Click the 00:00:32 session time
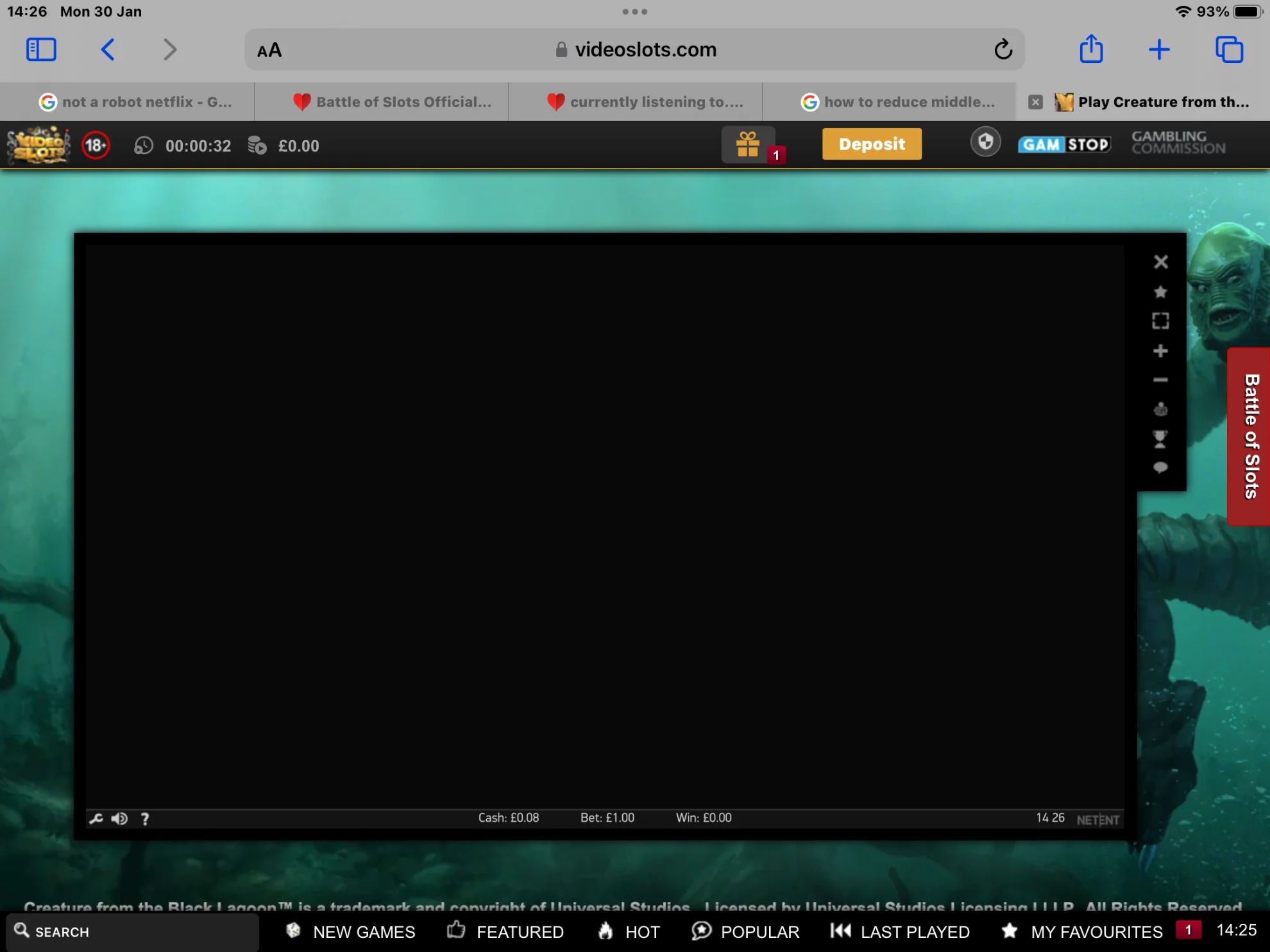 pyautogui.click(x=198, y=146)
